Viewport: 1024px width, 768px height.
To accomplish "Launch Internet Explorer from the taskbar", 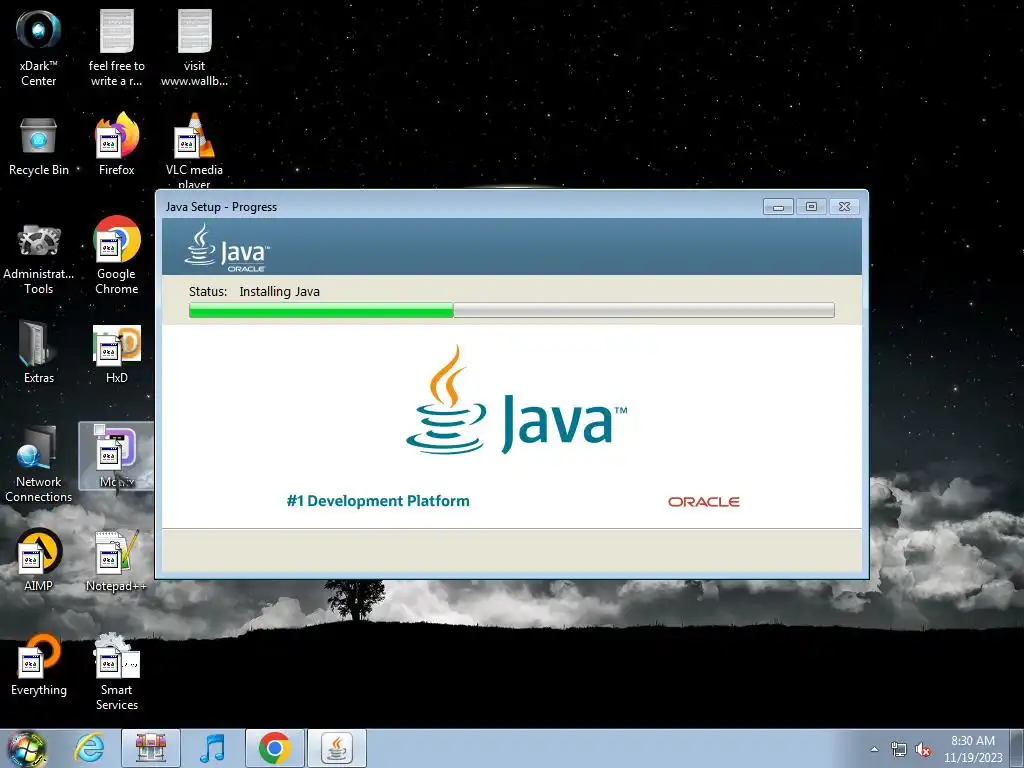I will 89,748.
